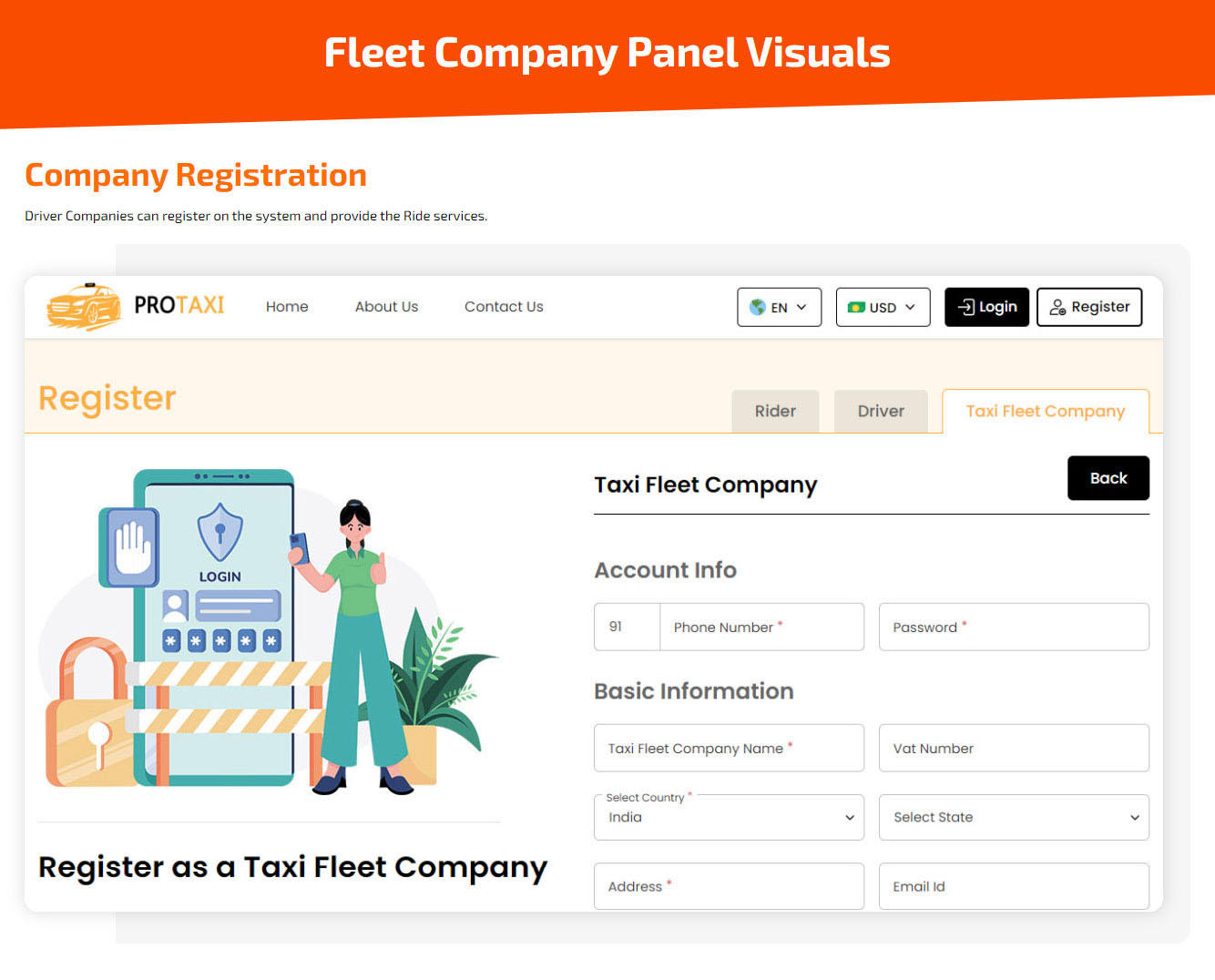Open the USD currency dropdown
The width and height of the screenshot is (1215, 980).
[883, 307]
